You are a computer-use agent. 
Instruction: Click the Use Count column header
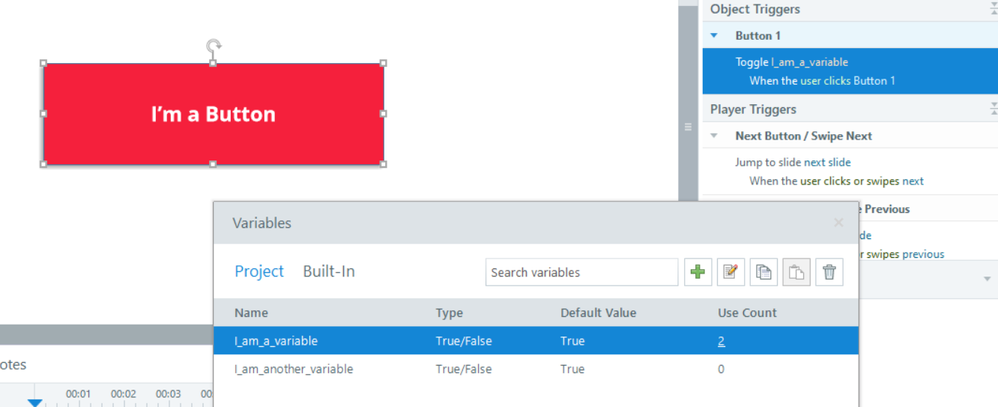(747, 313)
